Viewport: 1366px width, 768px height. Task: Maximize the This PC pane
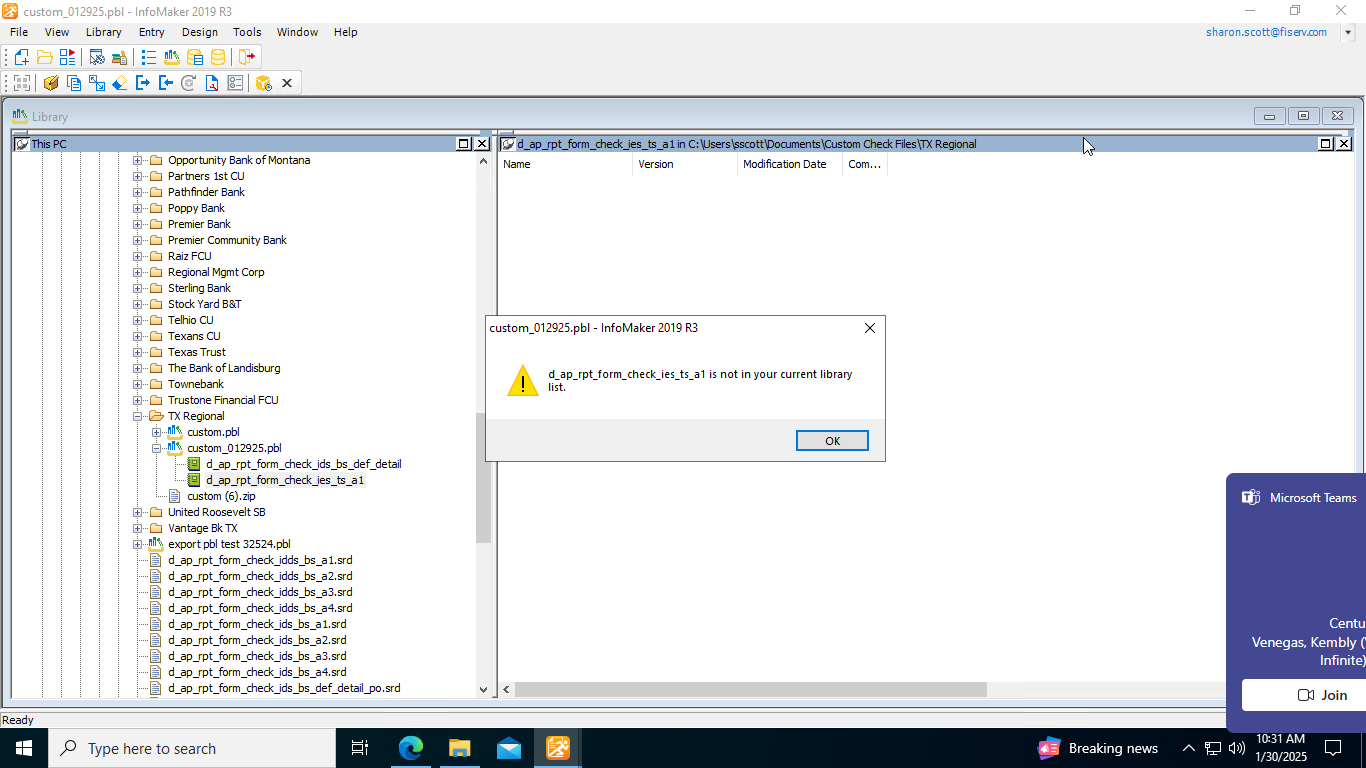(463, 144)
